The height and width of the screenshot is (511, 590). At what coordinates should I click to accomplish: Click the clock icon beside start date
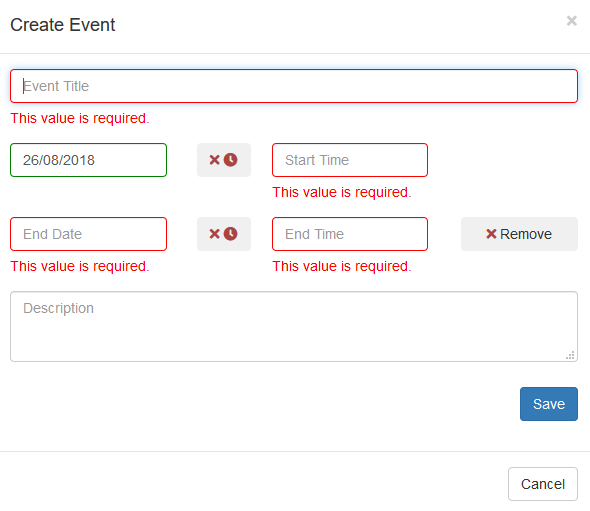point(231,160)
